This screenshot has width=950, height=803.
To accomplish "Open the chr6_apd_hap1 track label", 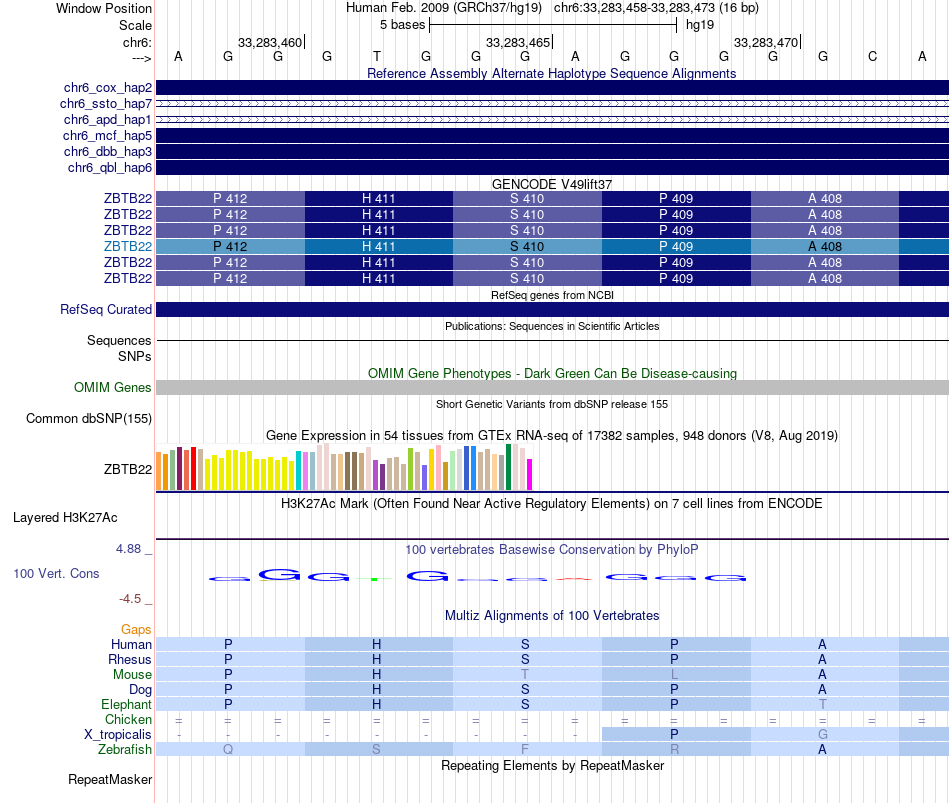I will coord(108,119).
